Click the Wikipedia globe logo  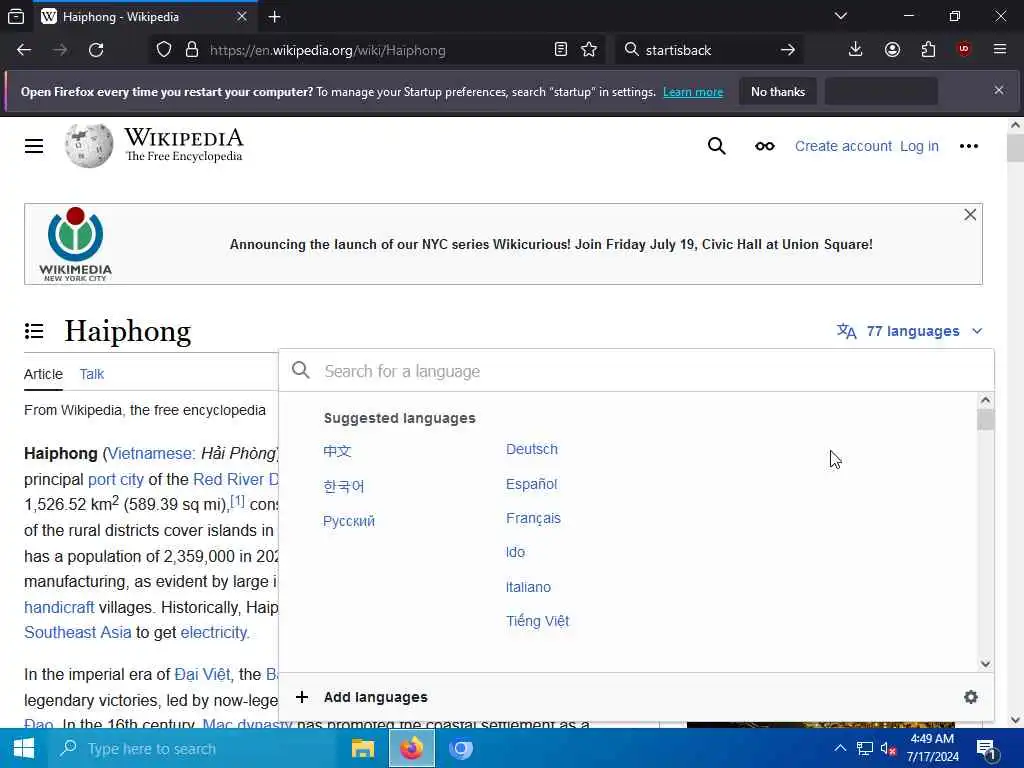[89, 145]
